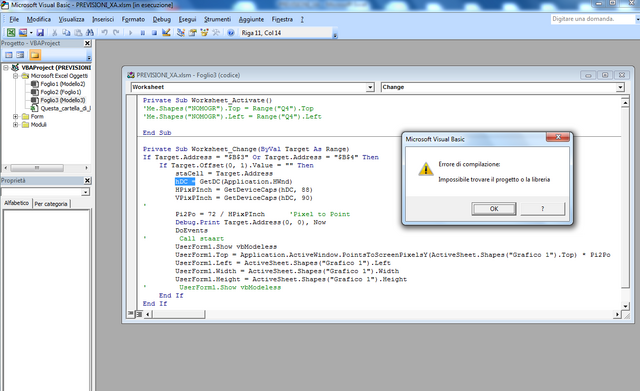This screenshot has height=391, width=640.
Task: Open the ? help menu
Action: point(302,19)
